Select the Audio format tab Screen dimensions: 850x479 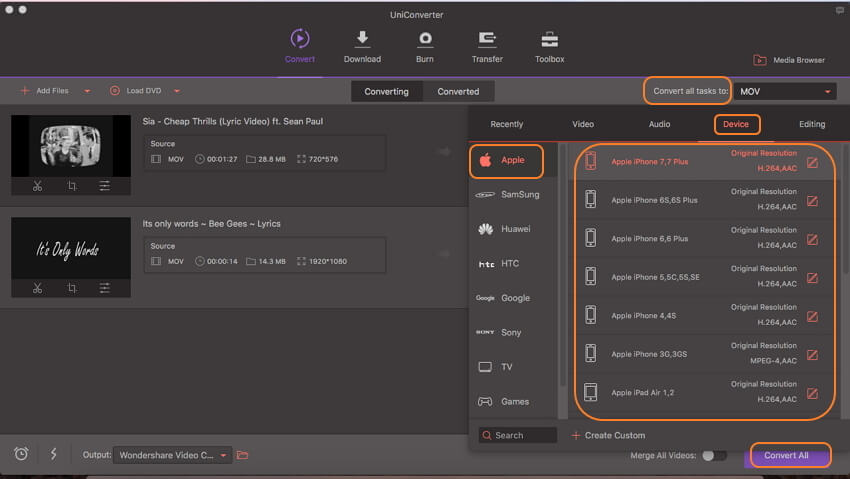(x=659, y=124)
